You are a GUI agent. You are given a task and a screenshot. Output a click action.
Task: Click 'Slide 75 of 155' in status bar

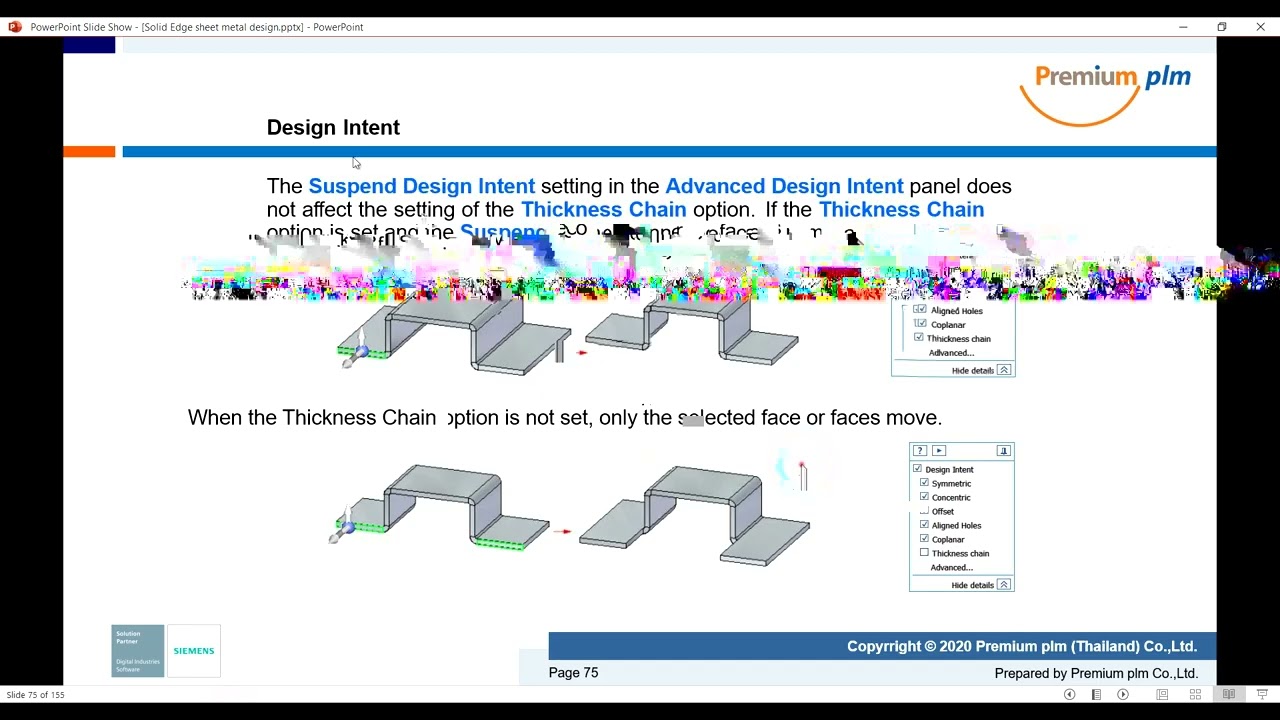(x=36, y=694)
